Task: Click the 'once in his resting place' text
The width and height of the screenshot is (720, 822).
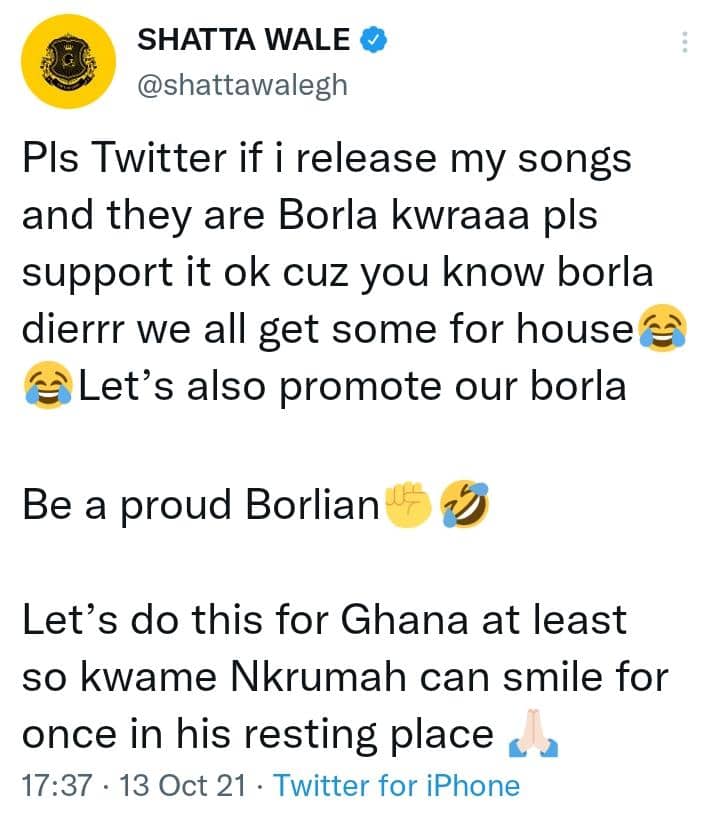Action: [257, 735]
